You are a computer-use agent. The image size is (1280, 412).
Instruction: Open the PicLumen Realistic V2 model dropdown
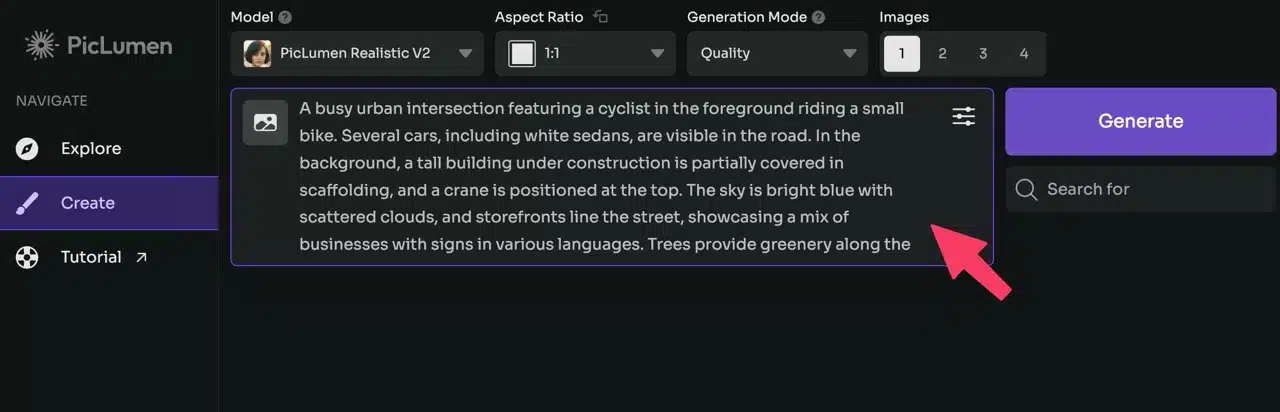[x=357, y=53]
